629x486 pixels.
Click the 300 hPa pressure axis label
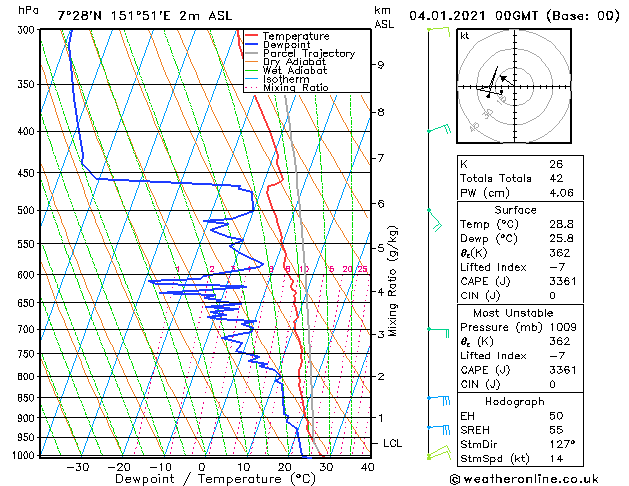[28, 30]
